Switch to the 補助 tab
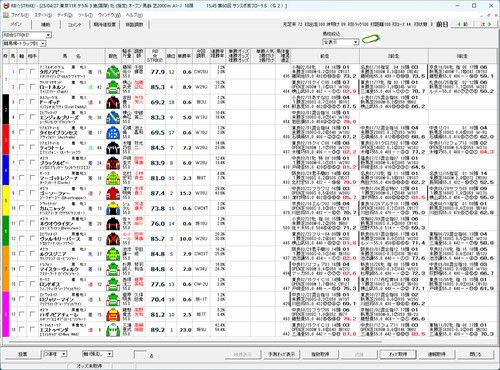This screenshot has width=500, height=370. click(x=46, y=24)
